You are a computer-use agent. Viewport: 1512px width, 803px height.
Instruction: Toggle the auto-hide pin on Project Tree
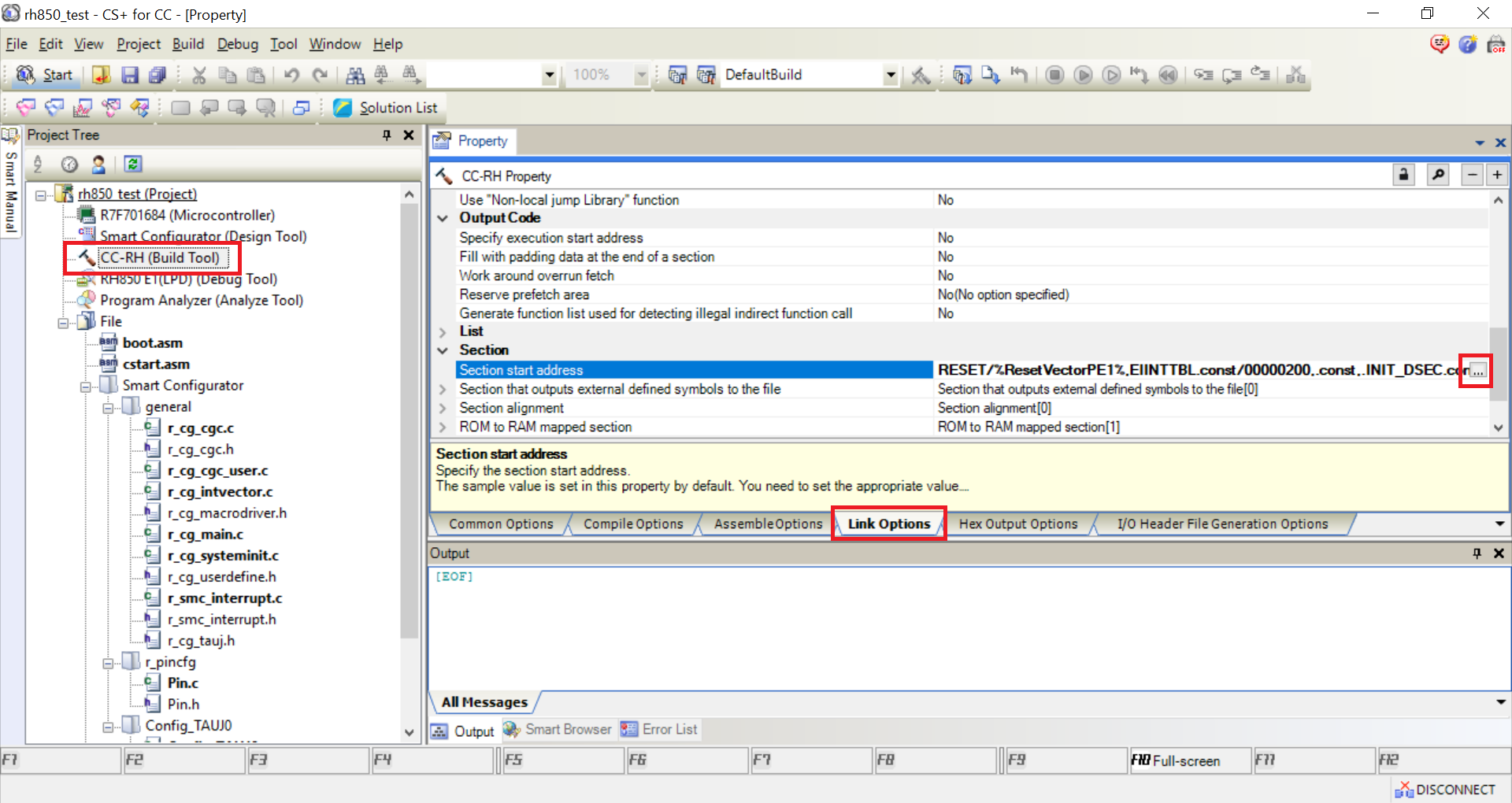click(x=386, y=135)
